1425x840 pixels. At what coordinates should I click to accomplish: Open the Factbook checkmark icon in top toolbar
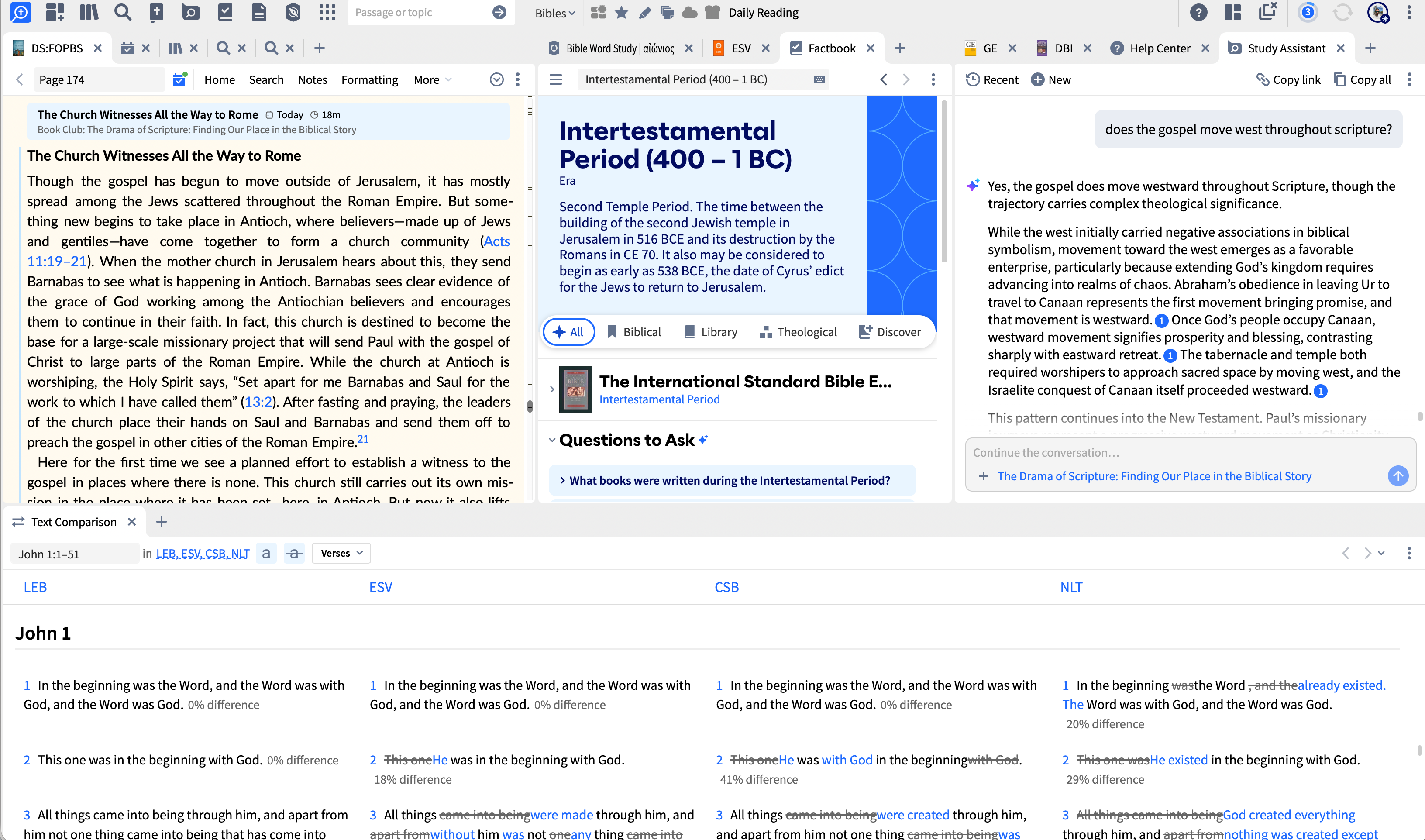pos(225,12)
